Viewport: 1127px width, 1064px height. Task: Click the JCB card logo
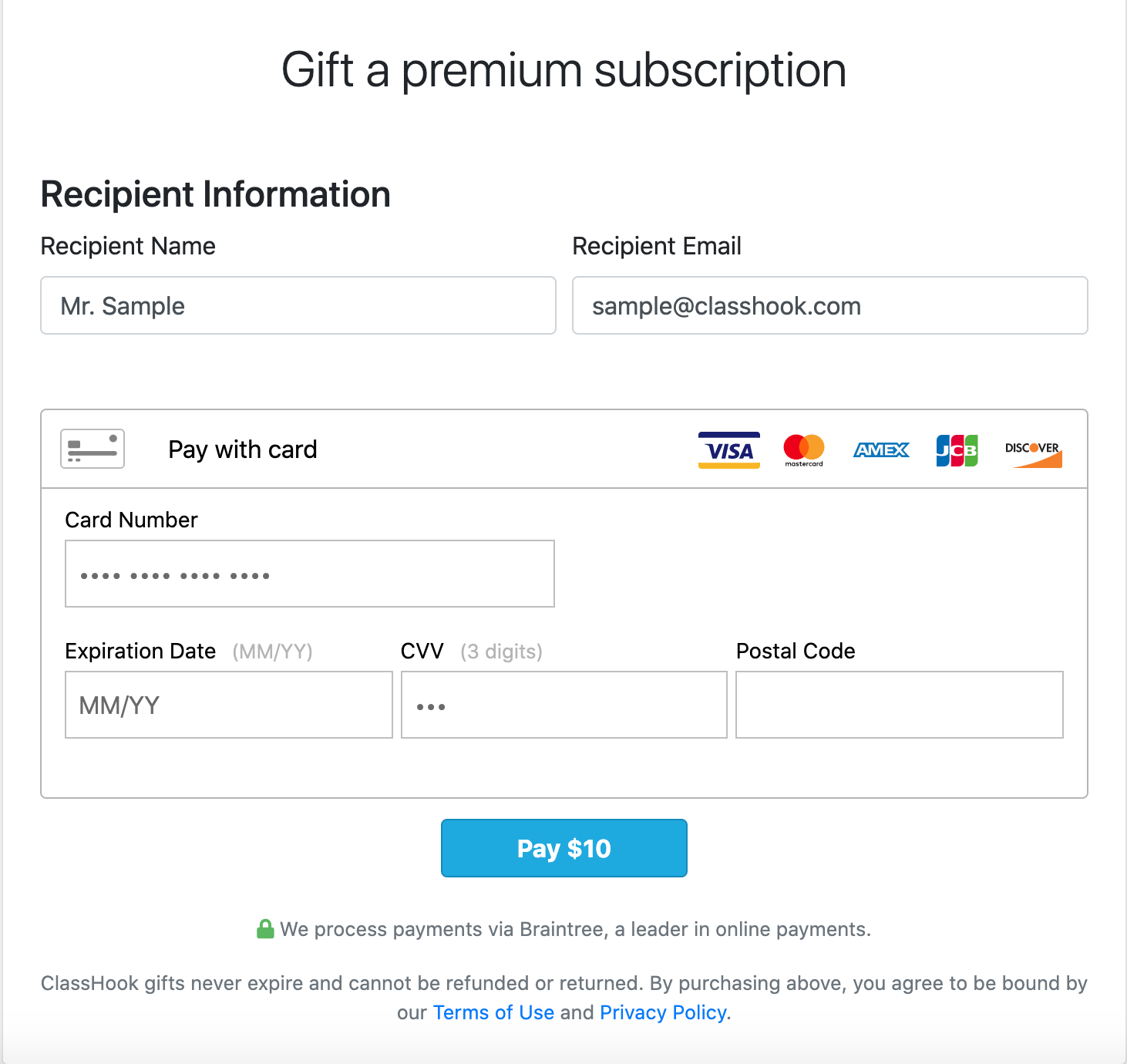tap(957, 450)
